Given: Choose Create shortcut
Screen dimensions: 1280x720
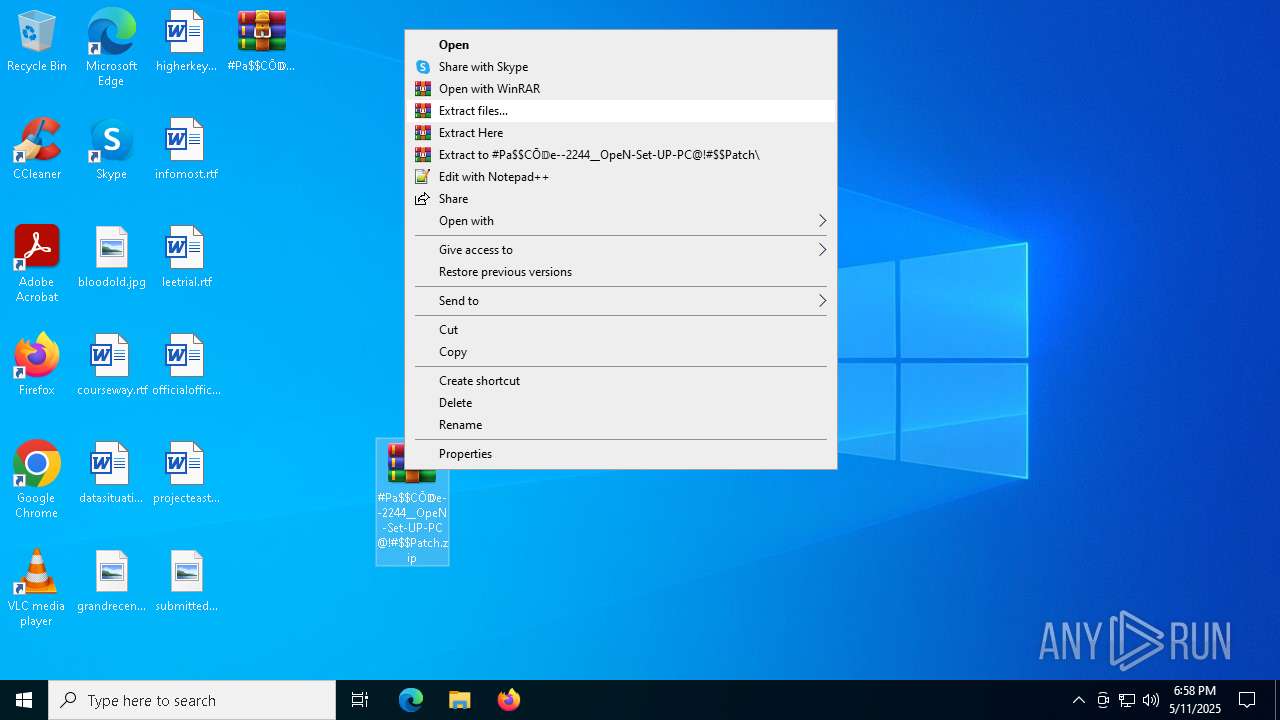Looking at the screenshot, I should (620, 381).
